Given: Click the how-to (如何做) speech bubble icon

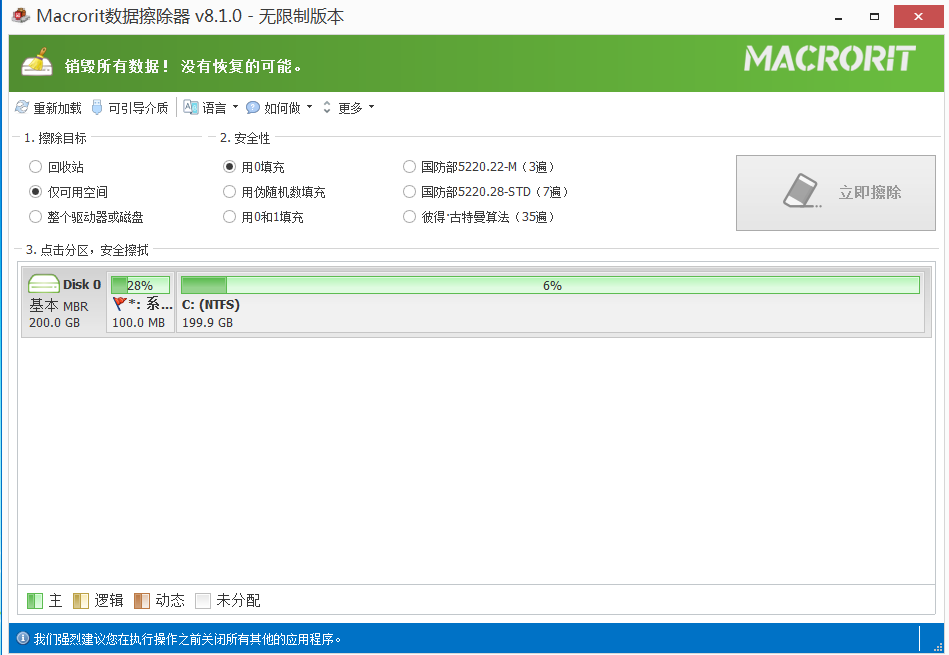Looking at the screenshot, I should tap(253, 107).
